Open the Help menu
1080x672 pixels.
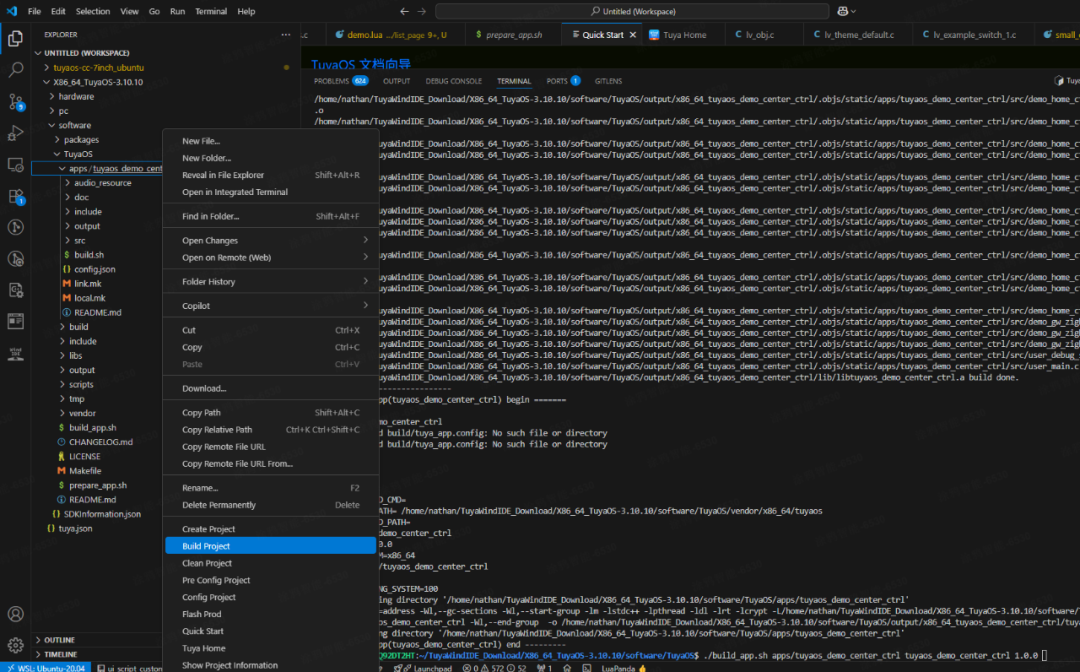pyautogui.click(x=246, y=11)
